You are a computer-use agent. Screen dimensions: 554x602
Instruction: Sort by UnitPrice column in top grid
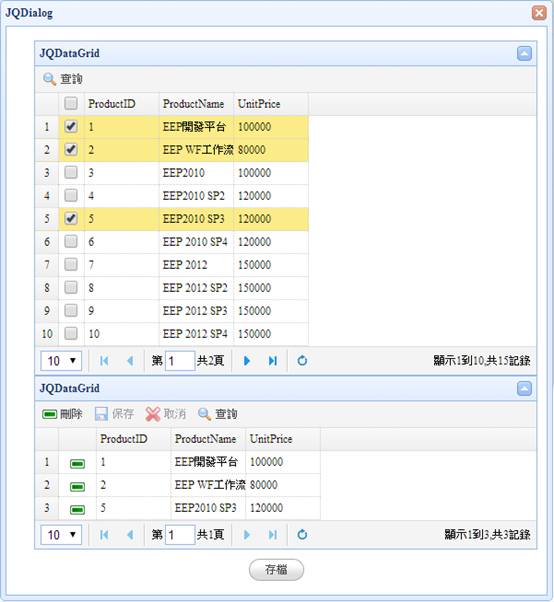259,104
